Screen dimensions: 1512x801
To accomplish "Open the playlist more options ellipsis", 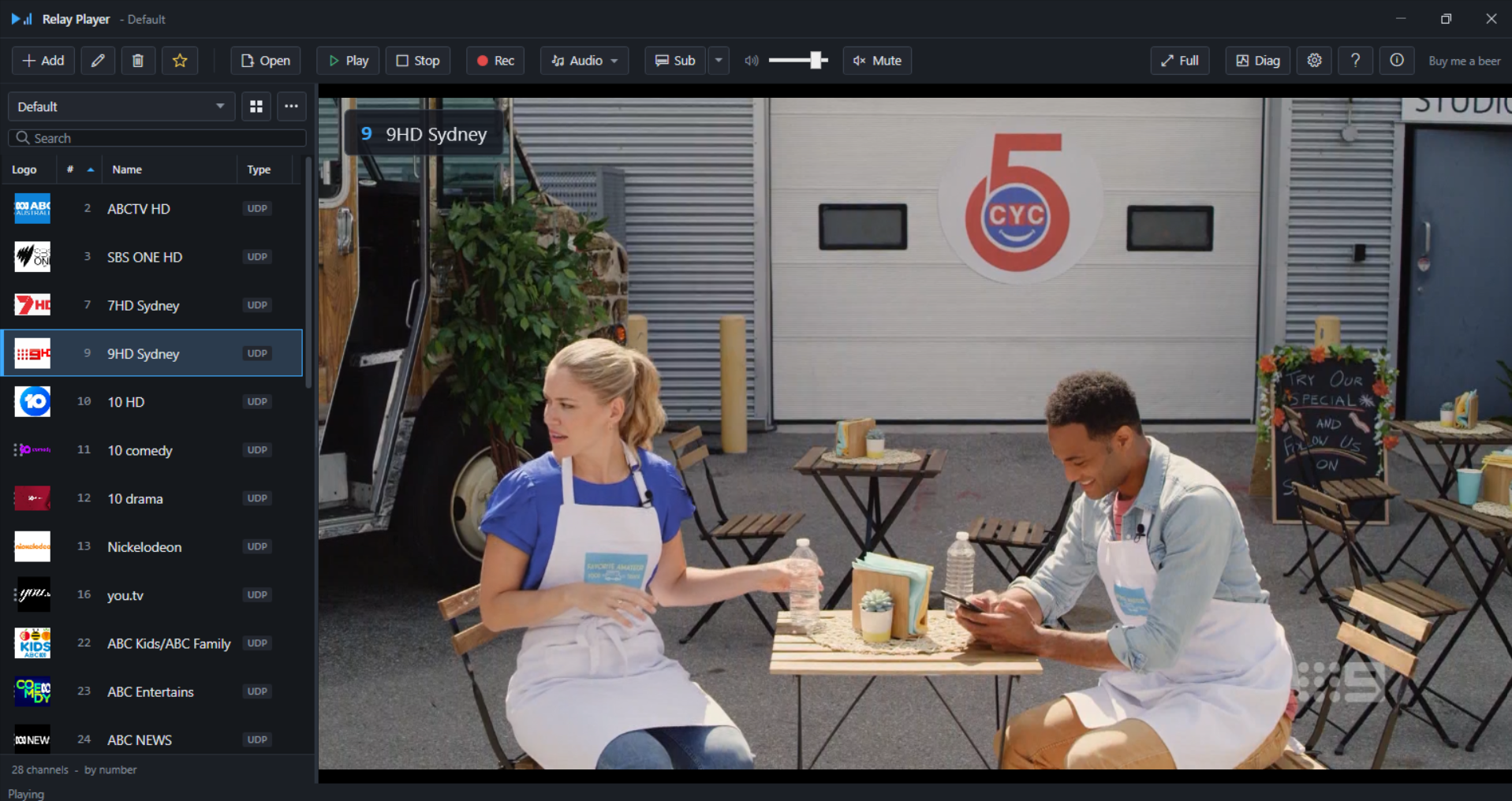I will coord(291,106).
